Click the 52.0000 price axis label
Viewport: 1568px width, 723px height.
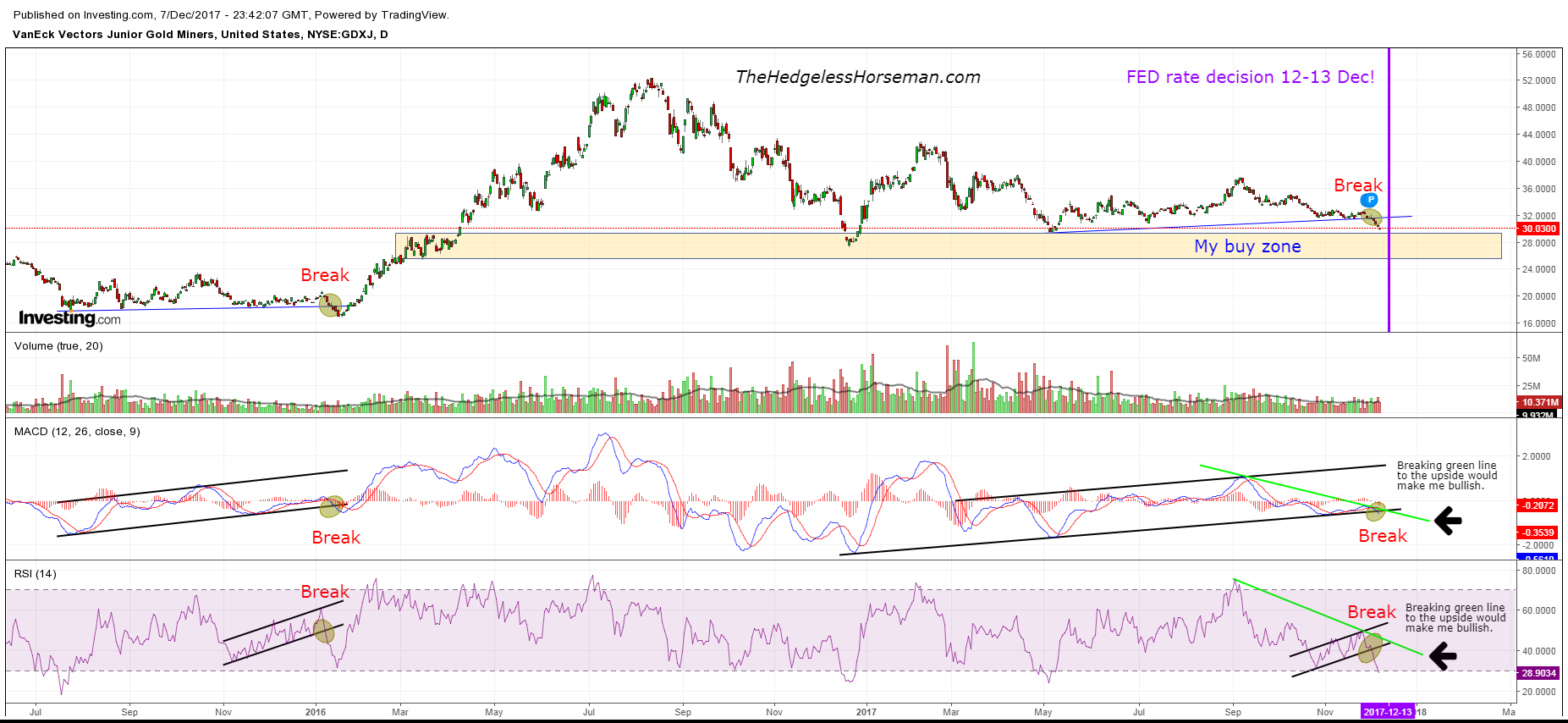1538,81
